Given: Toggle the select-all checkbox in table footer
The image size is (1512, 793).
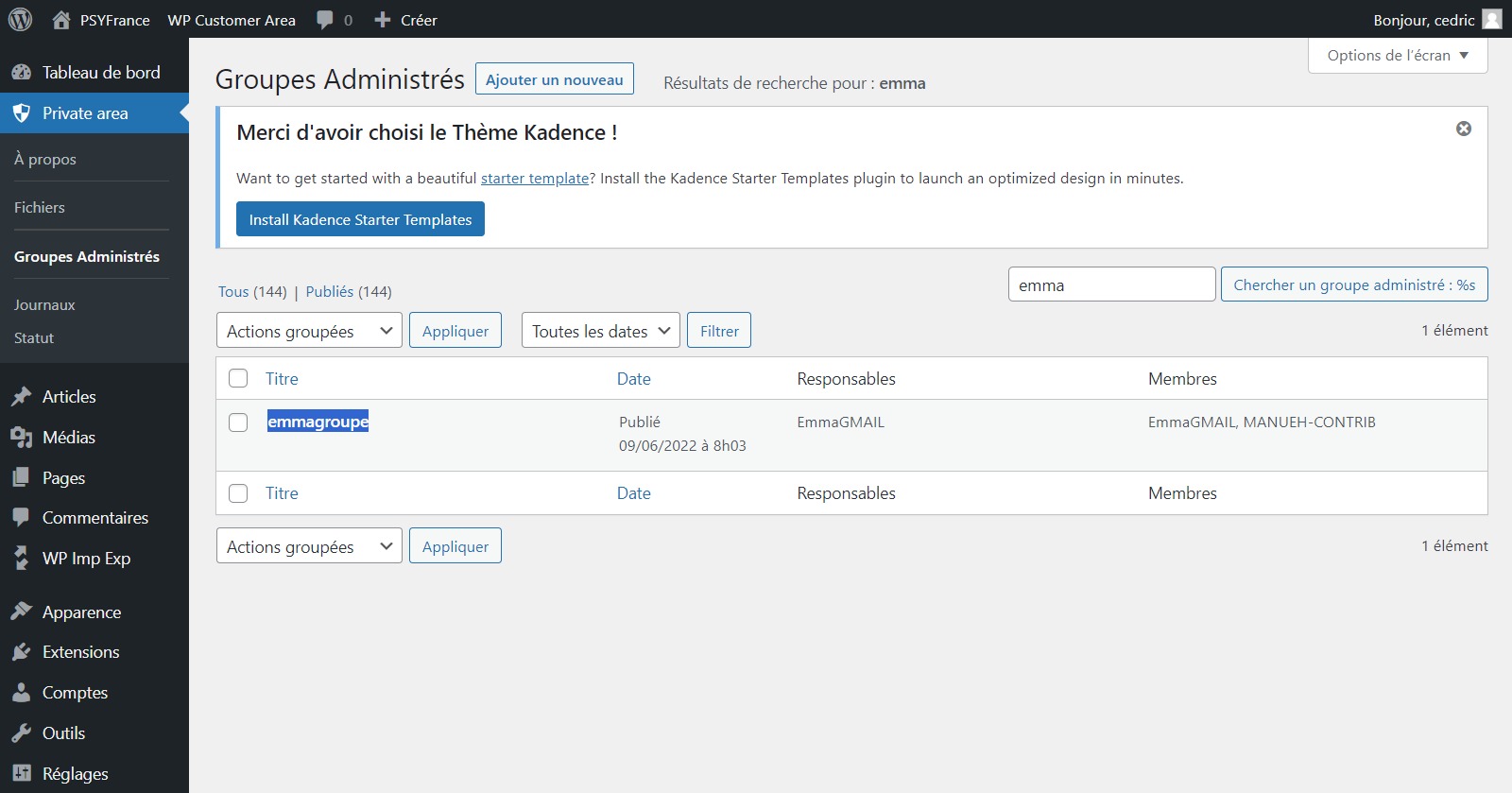Looking at the screenshot, I should point(238,493).
